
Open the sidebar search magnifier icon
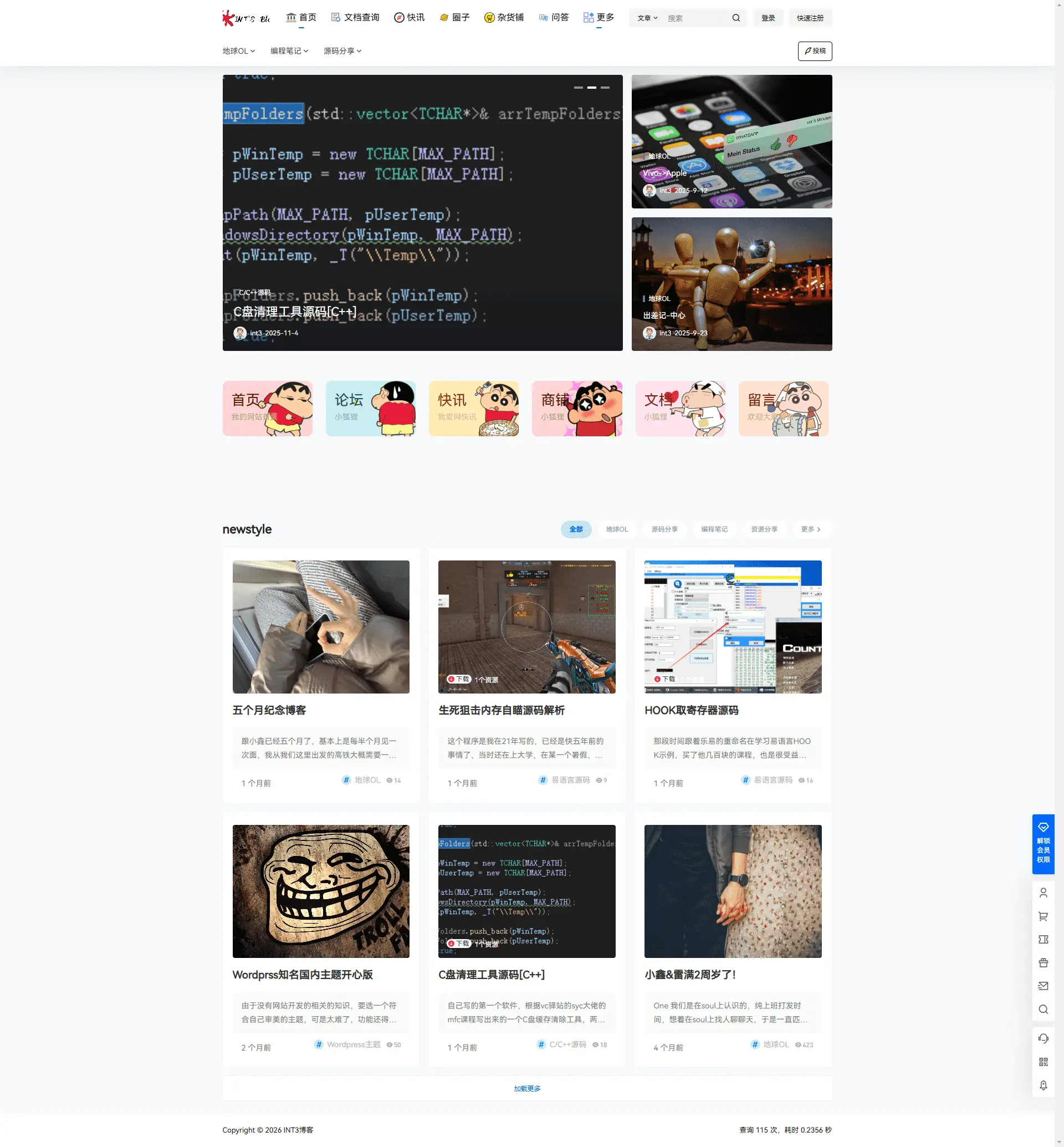(x=1043, y=1010)
